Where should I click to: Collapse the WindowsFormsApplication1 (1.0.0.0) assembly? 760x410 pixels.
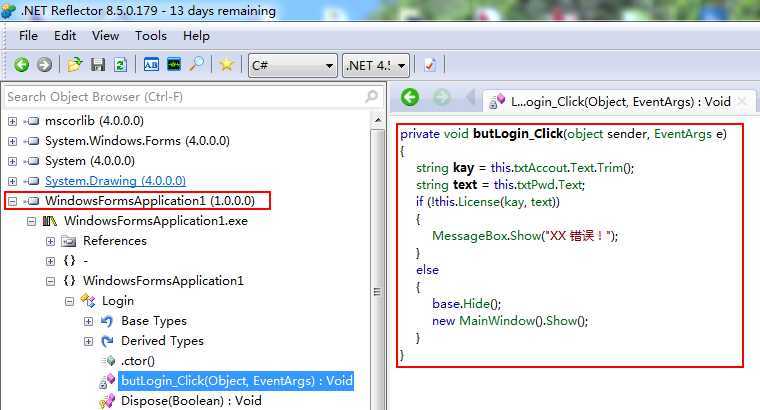pyautogui.click(x=13, y=201)
